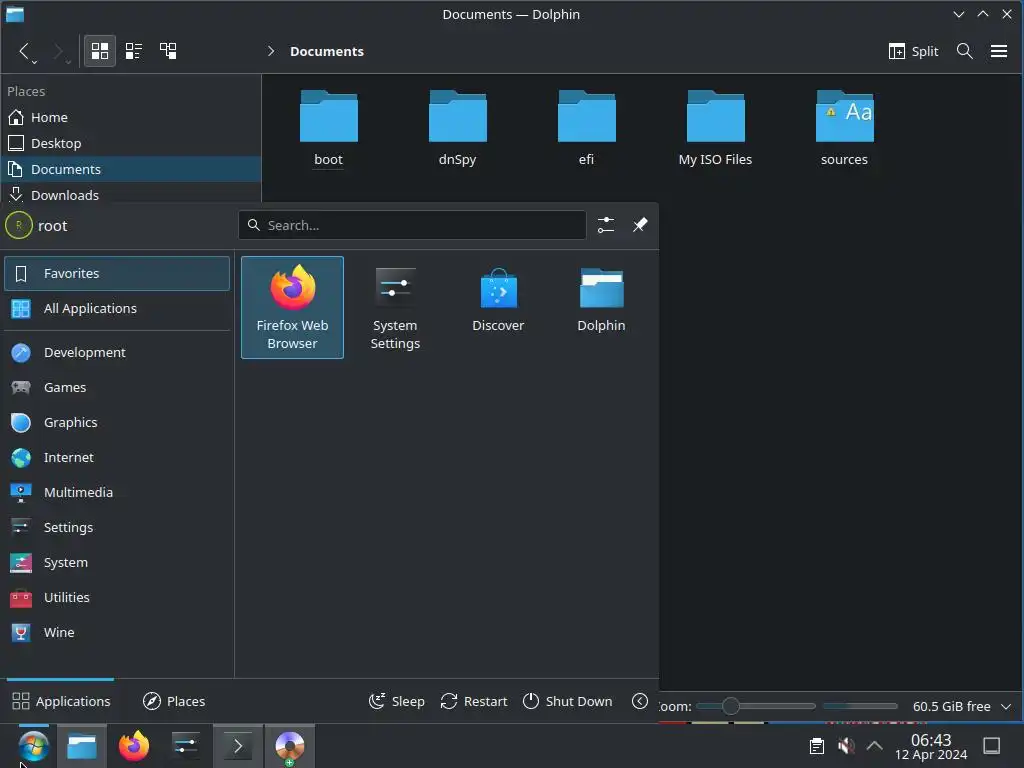The image size is (1024, 768).
Task: Configure the application launcher settings icon
Action: pyautogui.click(x=605, y=225)
